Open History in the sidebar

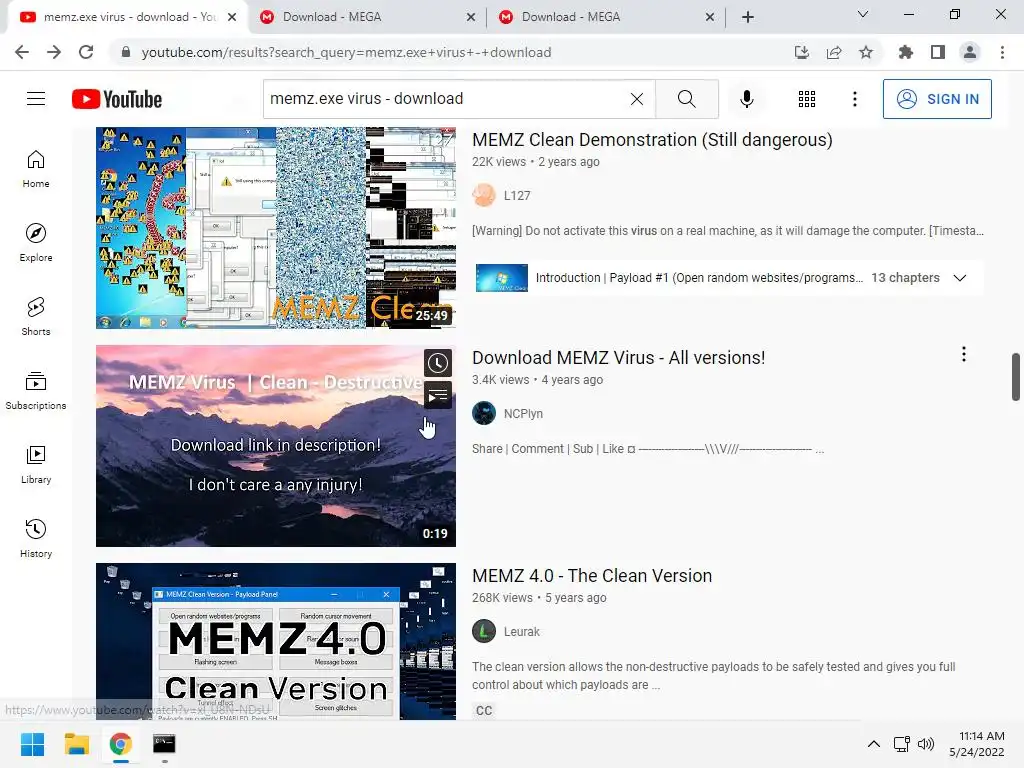(36, 538)
